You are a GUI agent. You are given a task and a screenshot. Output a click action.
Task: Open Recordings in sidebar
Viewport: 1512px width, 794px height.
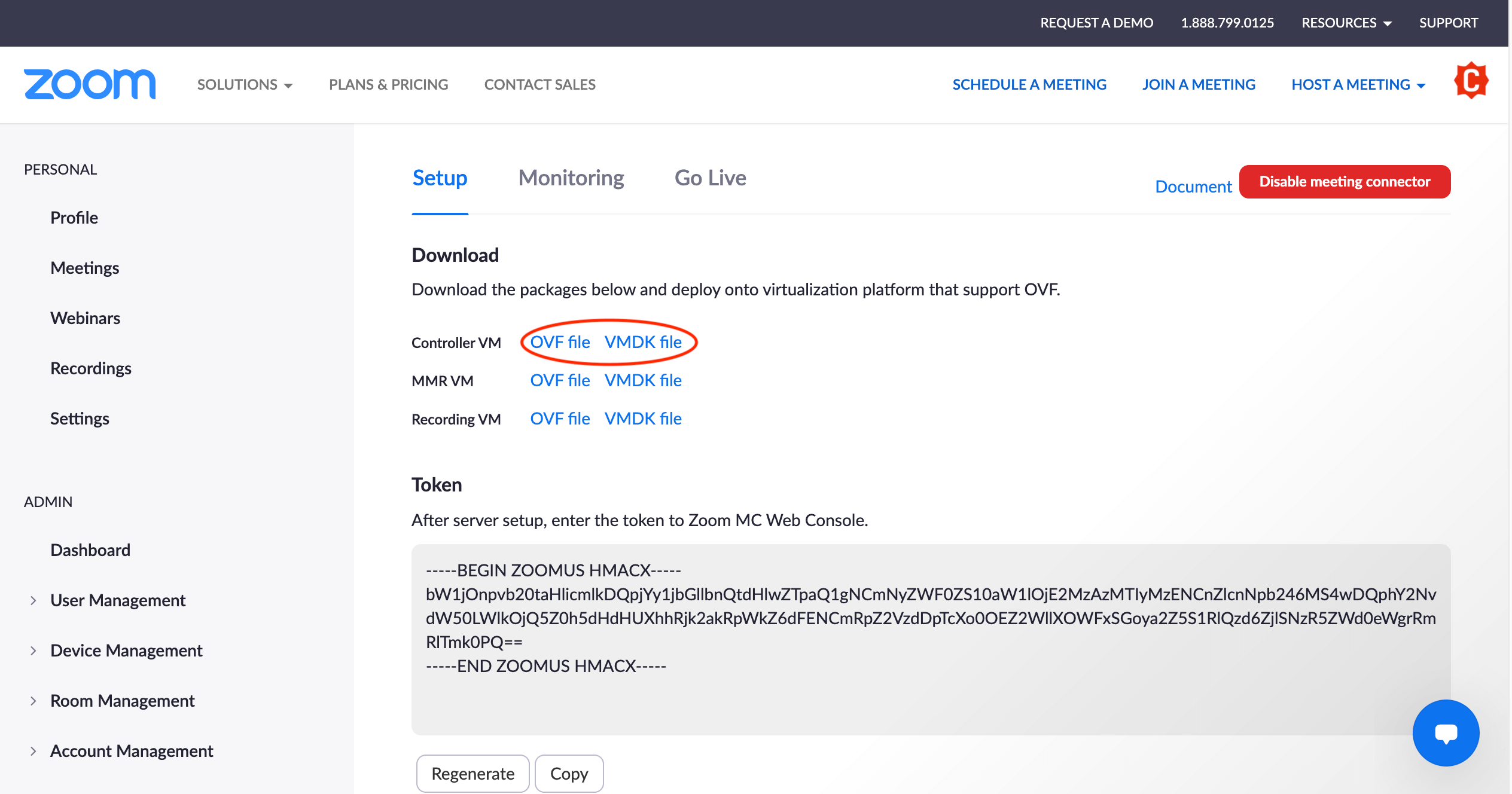(x=91, y=368)
